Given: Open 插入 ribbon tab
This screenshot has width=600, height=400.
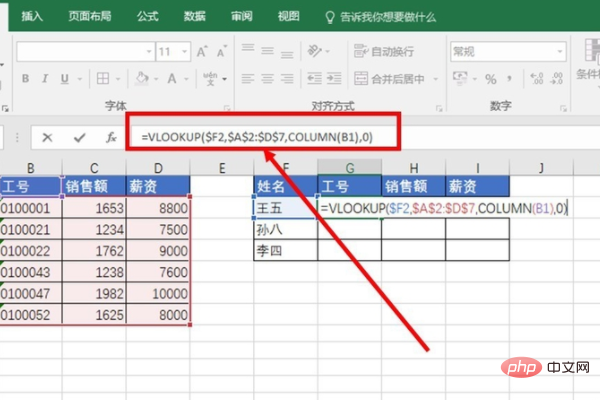Looking at the screenshot, I should [32, 16].
